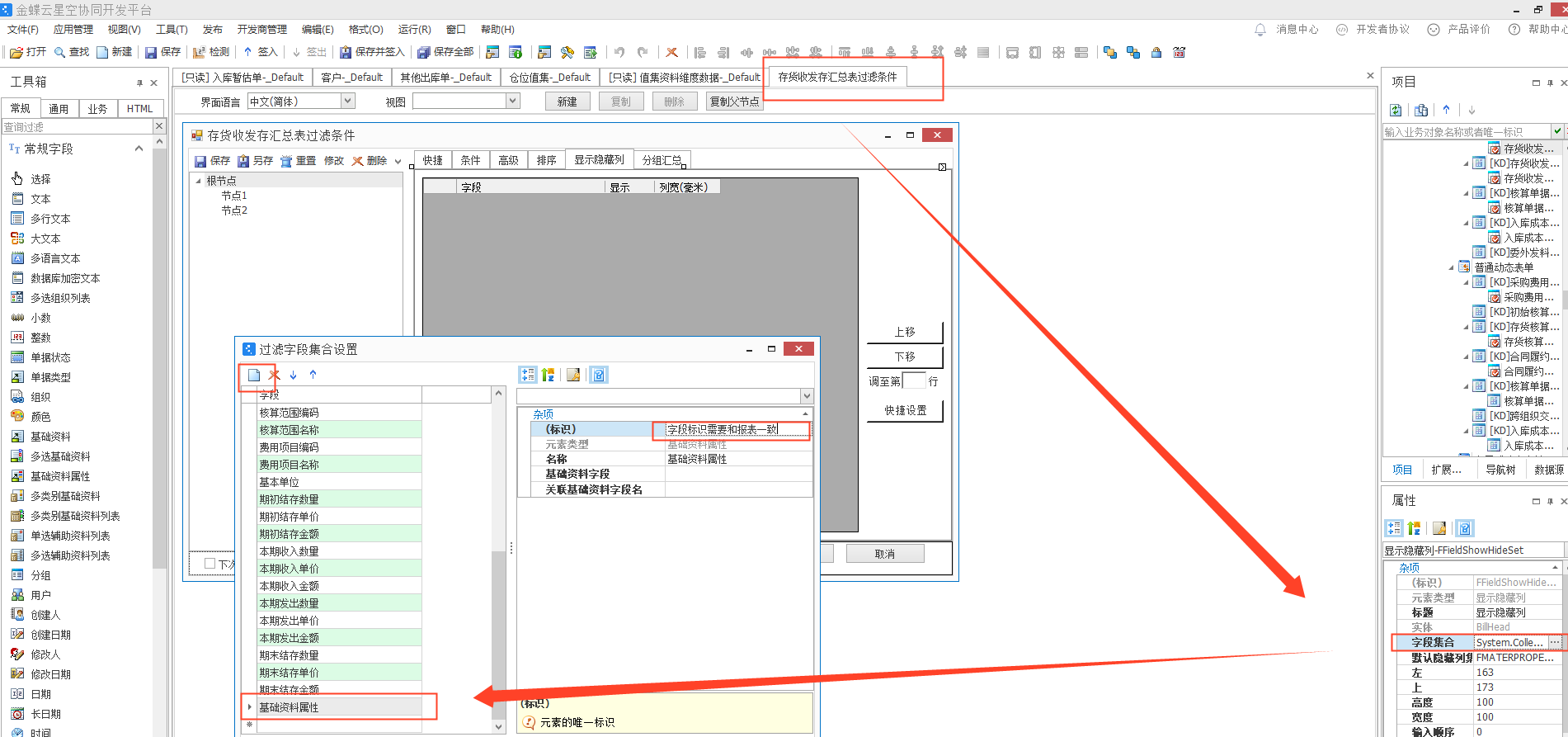Select the 显示隐藏列 tab
Viewport: 1568px width, 737px height.
tap(600, 160)
